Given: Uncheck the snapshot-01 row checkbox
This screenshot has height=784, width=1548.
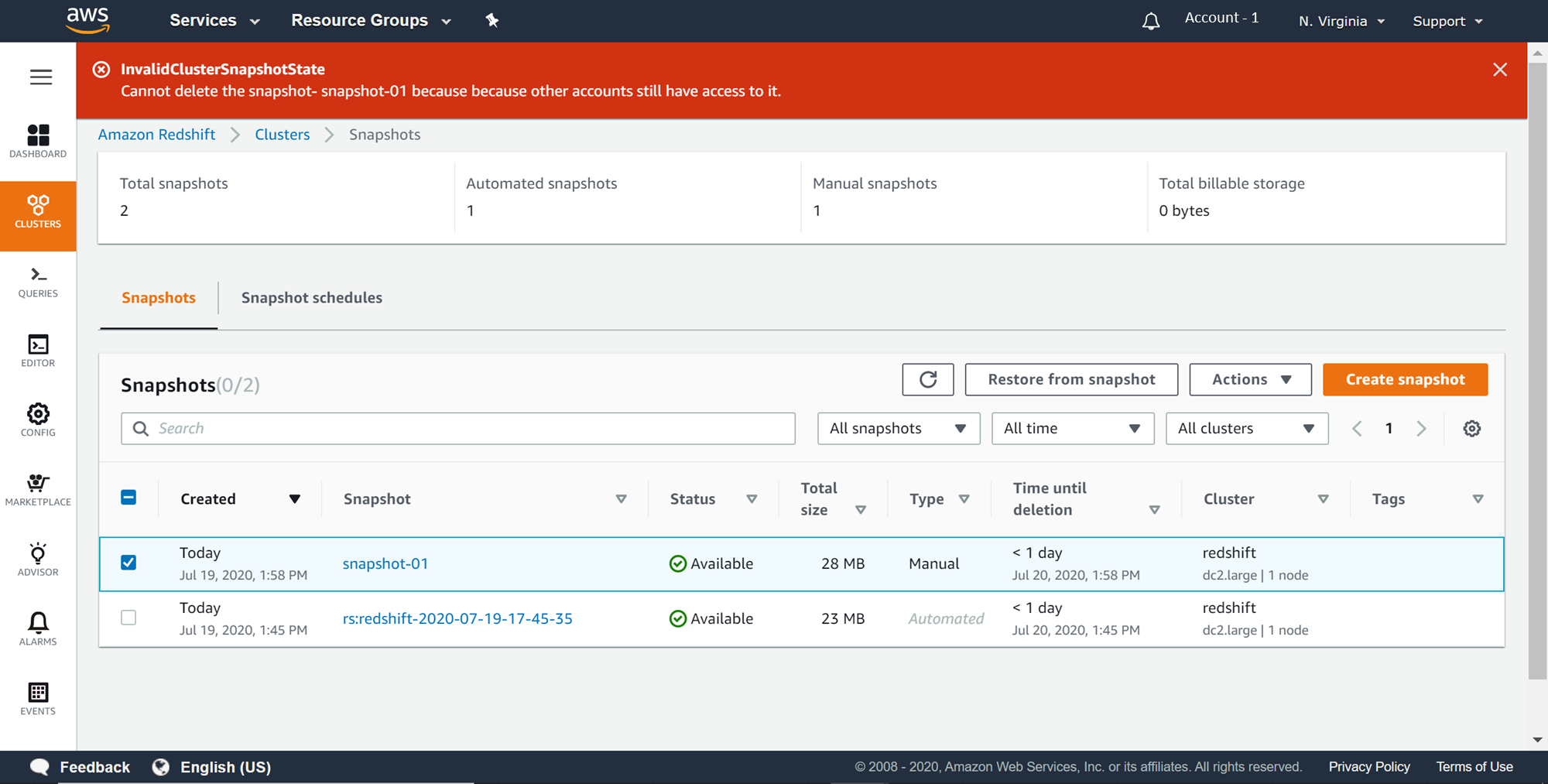Looking at the screenshot, I should click(x=128, y=563).
